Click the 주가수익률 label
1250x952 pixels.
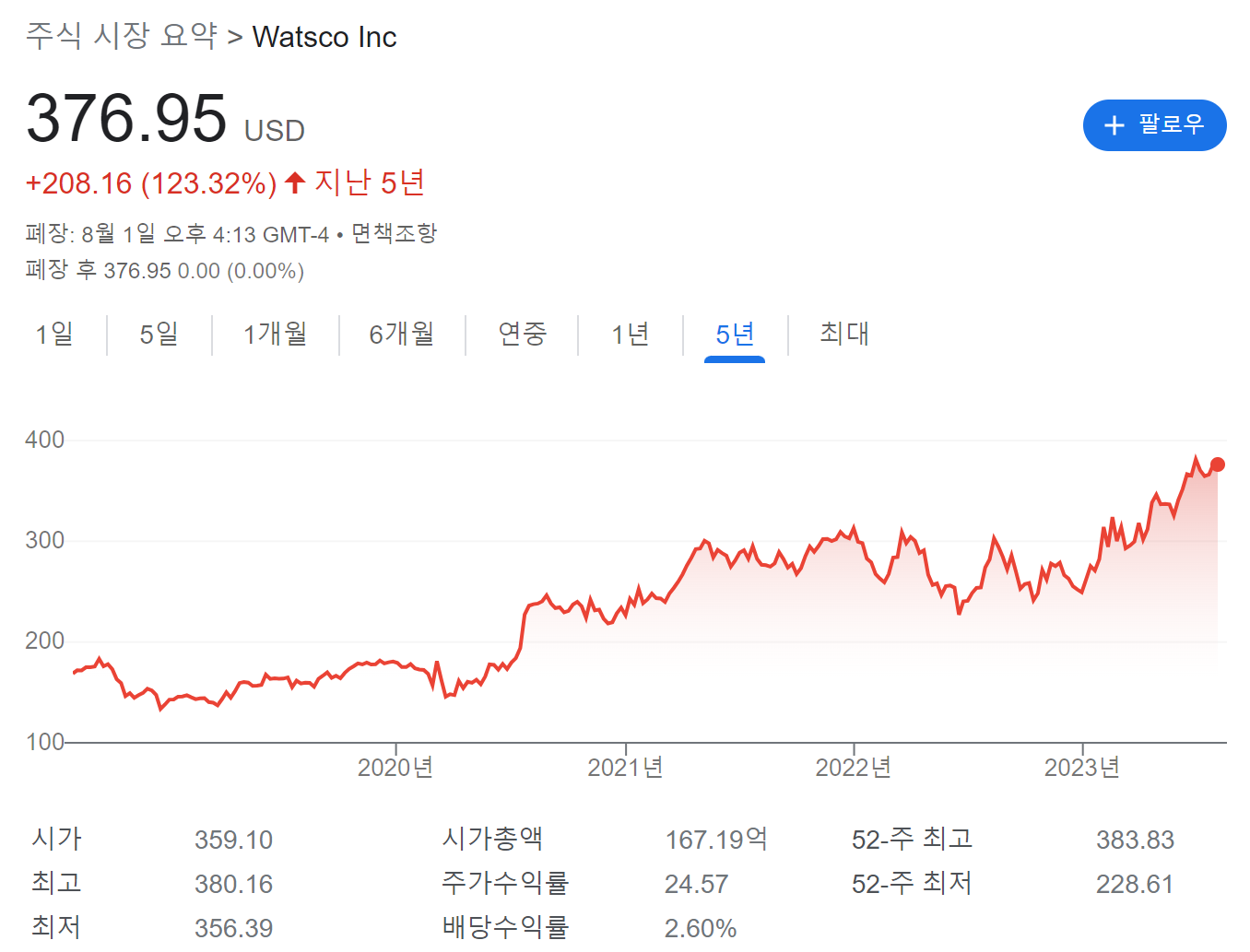point(505,883)
